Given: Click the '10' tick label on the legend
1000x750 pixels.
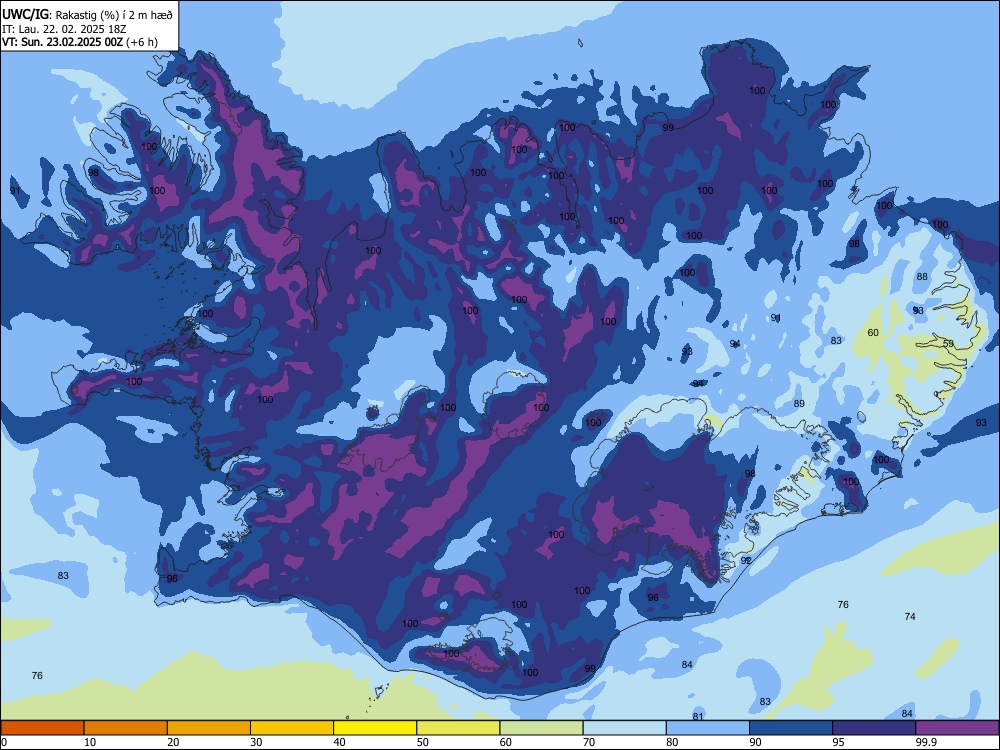Looking at the screenshot, I should (90, 742).
